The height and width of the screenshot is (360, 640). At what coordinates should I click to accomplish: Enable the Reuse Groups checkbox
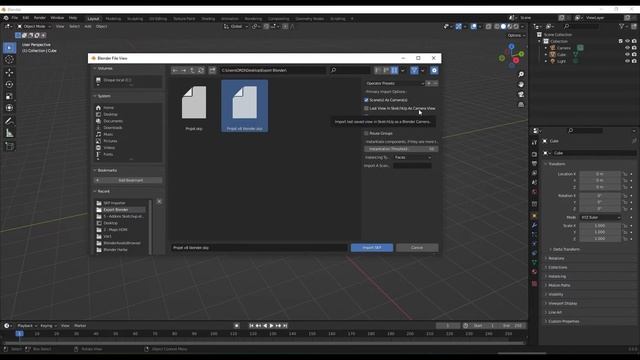click(366, 133)
